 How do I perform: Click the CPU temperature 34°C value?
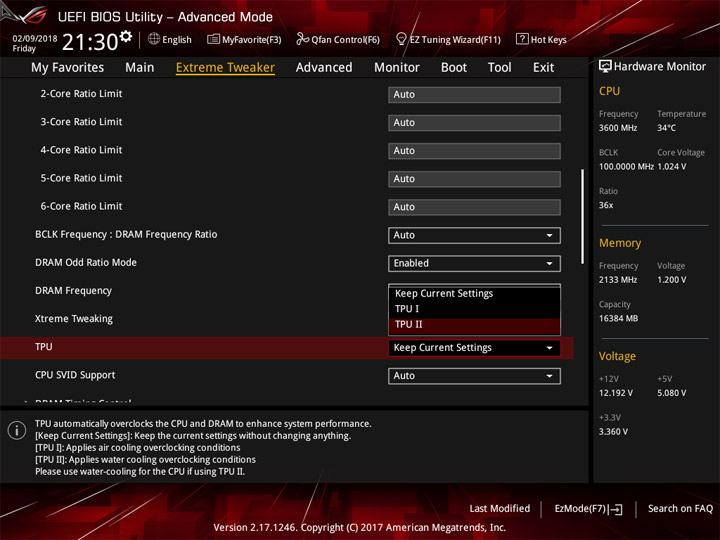(x=666, y=128)
